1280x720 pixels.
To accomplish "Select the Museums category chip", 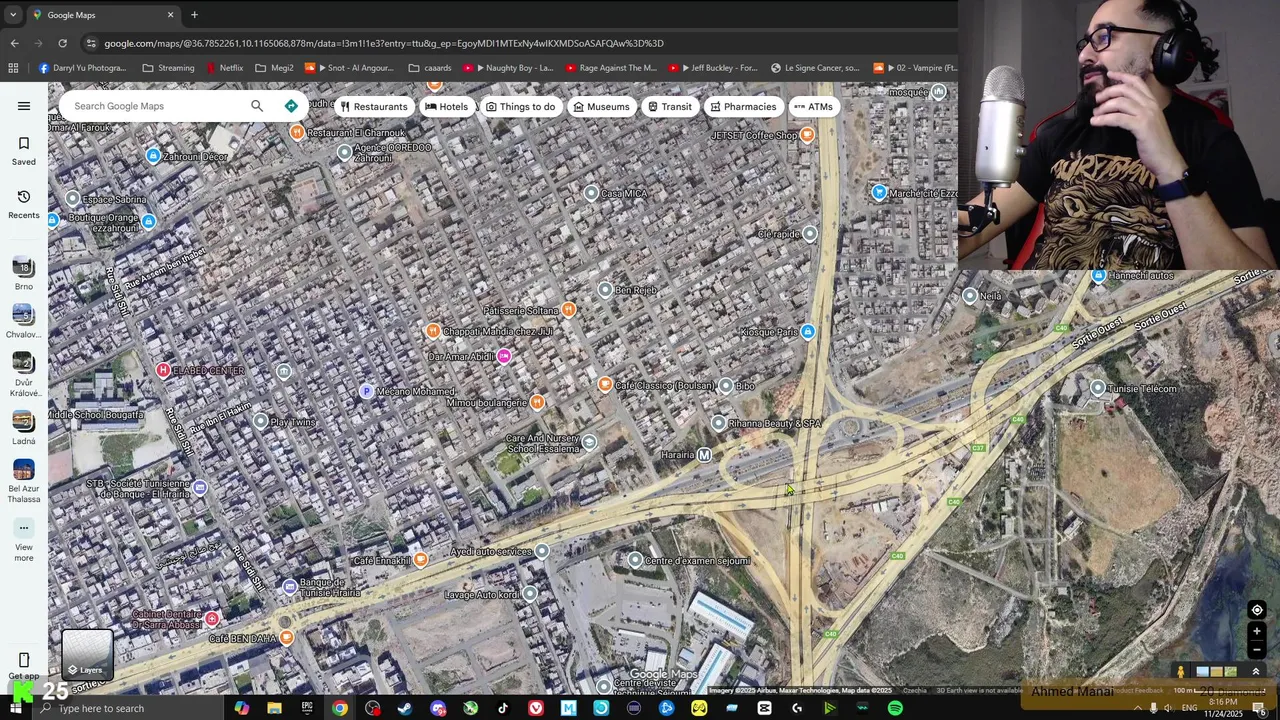I will click(x=601, y=107).
